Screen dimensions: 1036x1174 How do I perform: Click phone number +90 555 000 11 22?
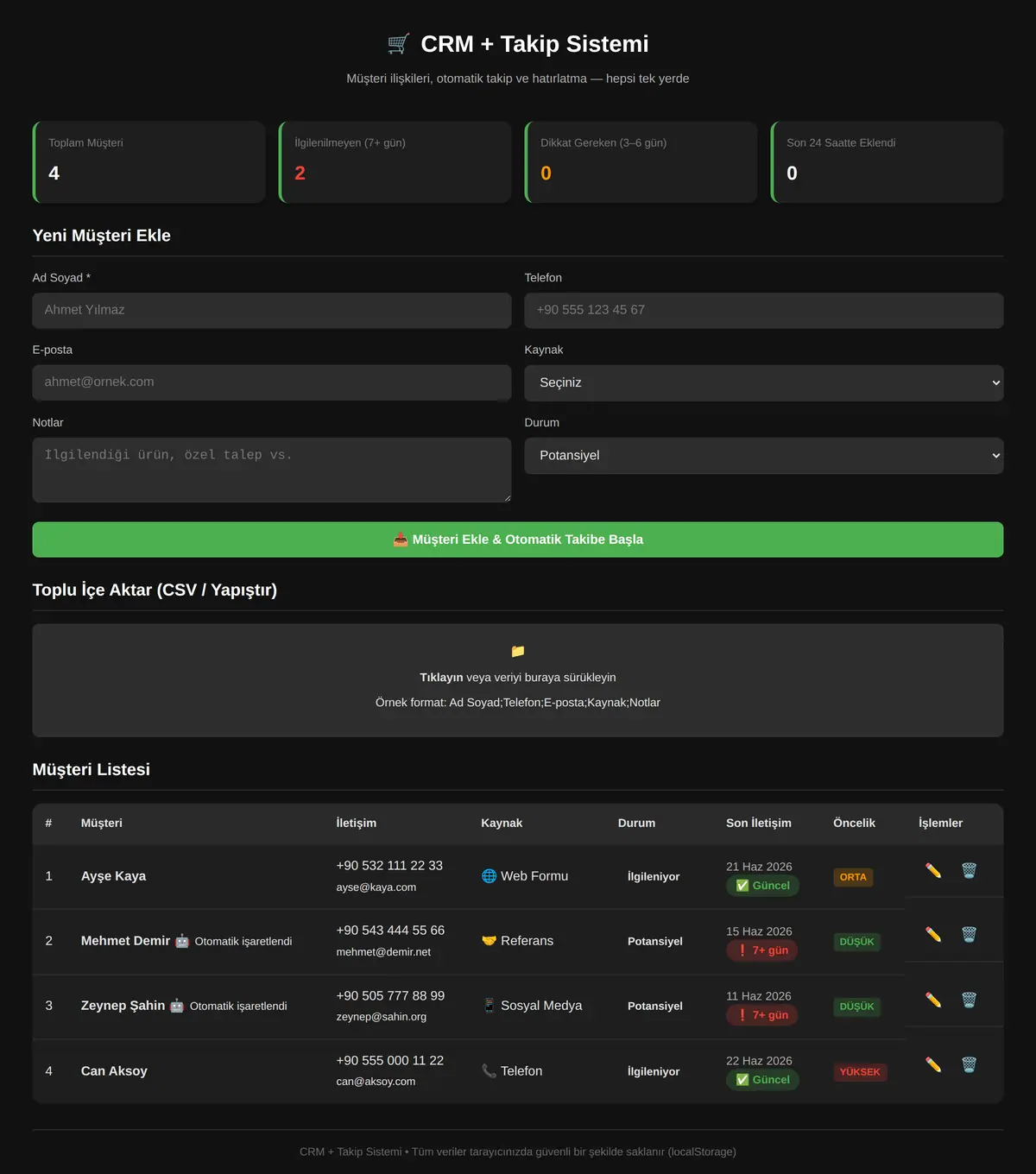tap(390, 1061)
